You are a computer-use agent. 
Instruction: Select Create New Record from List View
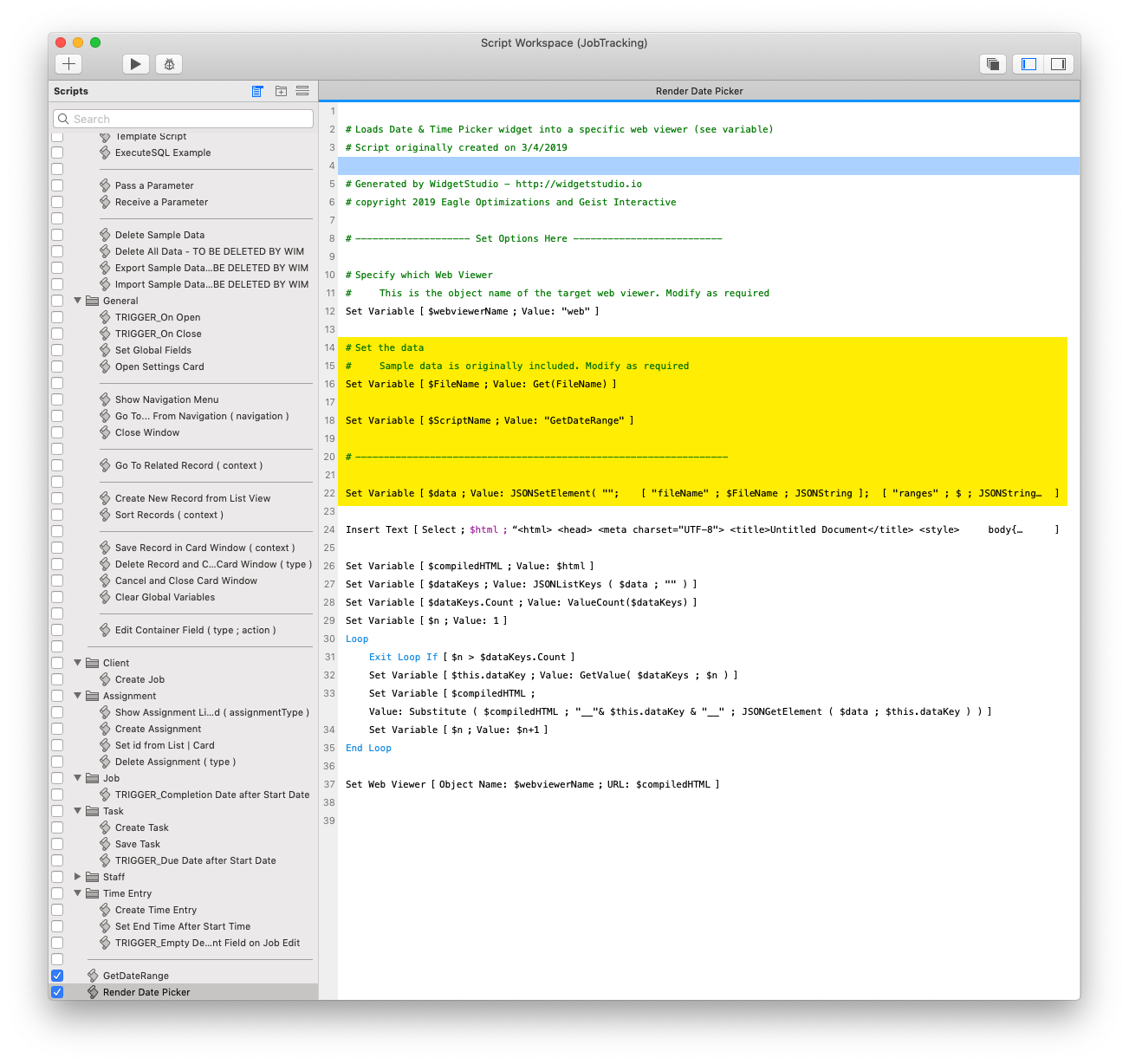[192, 498]
